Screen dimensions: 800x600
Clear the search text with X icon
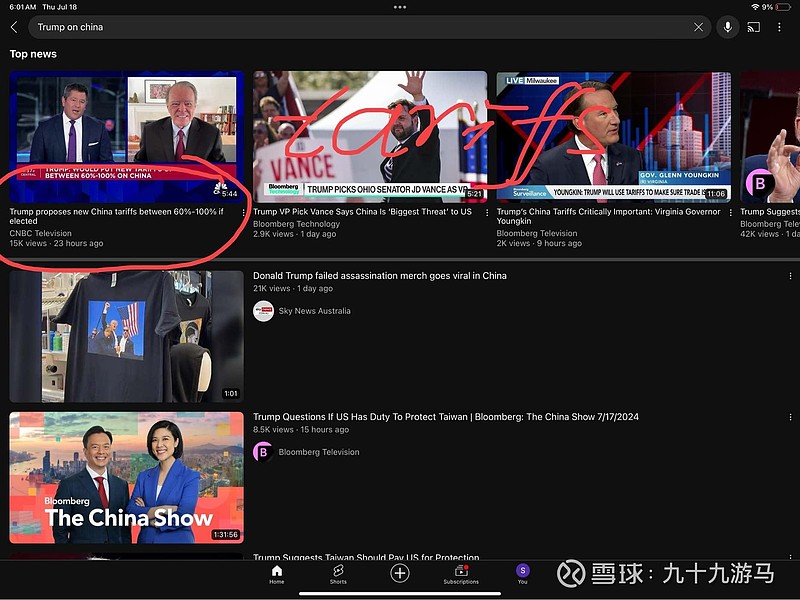pos(698,27)
